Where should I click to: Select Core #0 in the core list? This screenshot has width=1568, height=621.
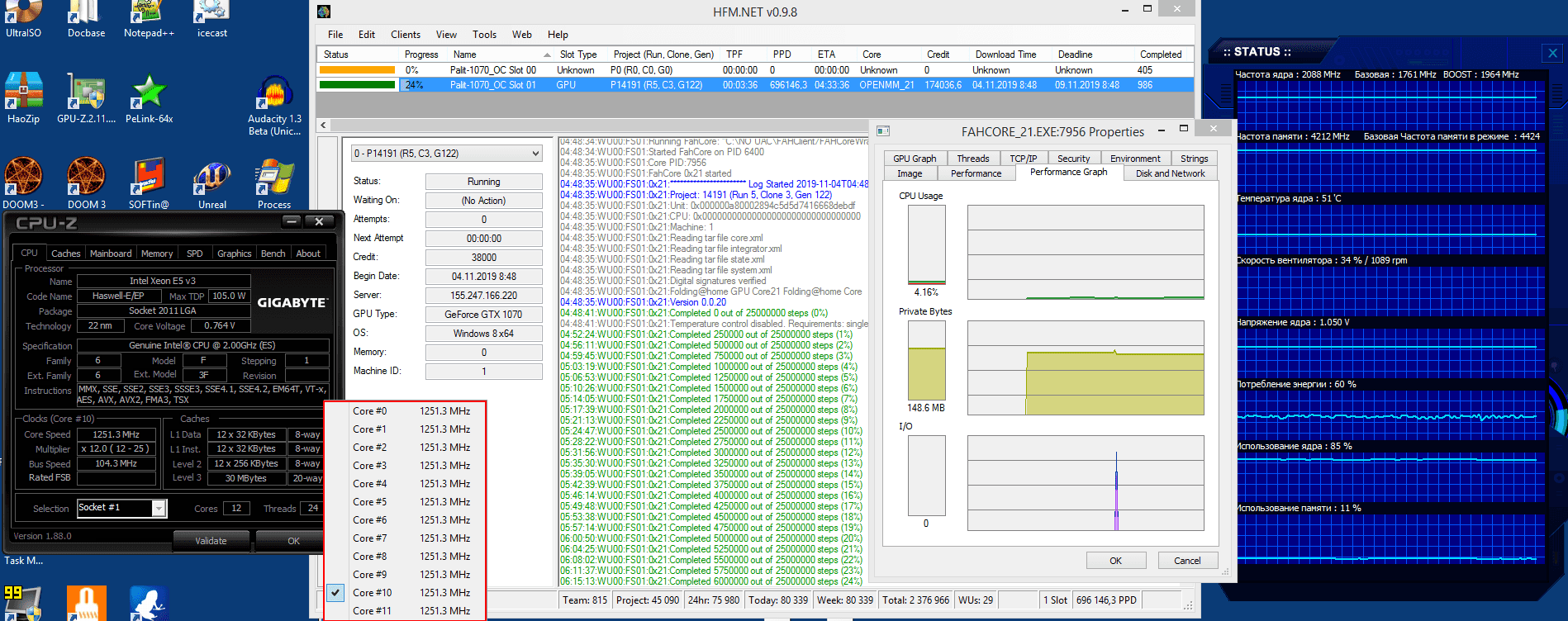point(369,411)
